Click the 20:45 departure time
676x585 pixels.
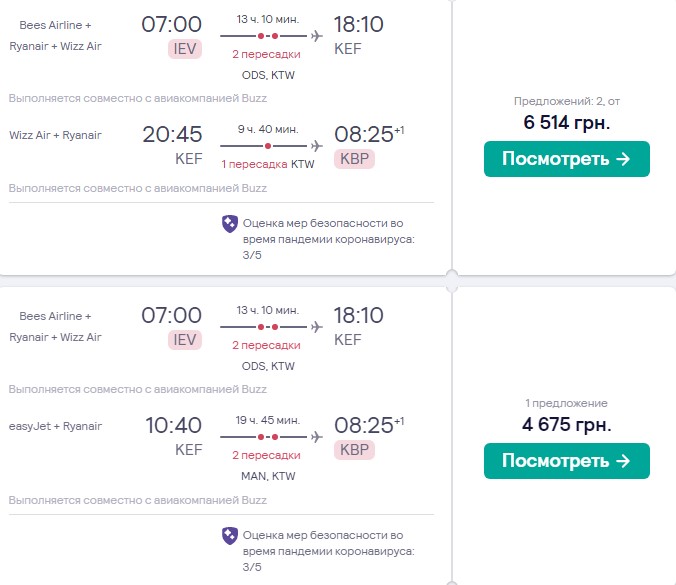point(173,135)
